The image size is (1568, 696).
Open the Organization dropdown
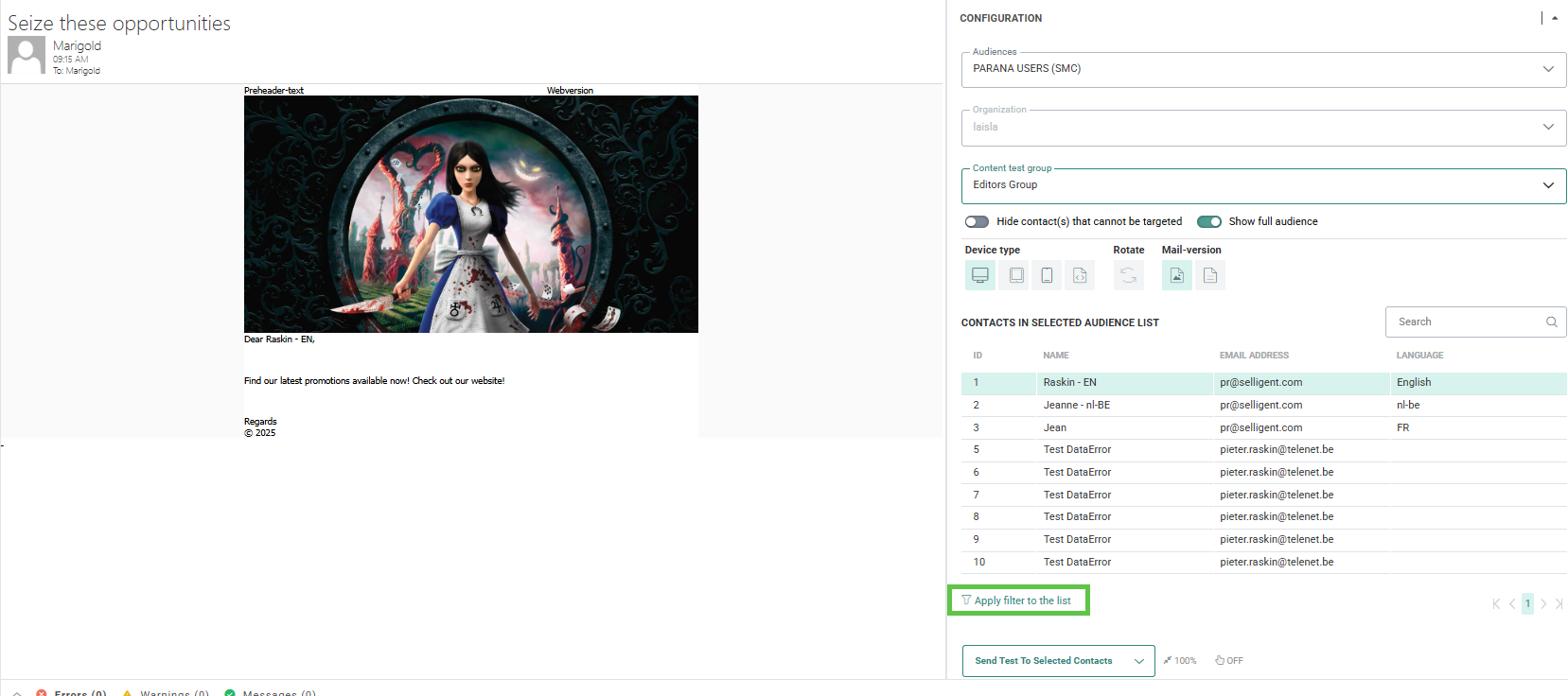coord(1263,128)
